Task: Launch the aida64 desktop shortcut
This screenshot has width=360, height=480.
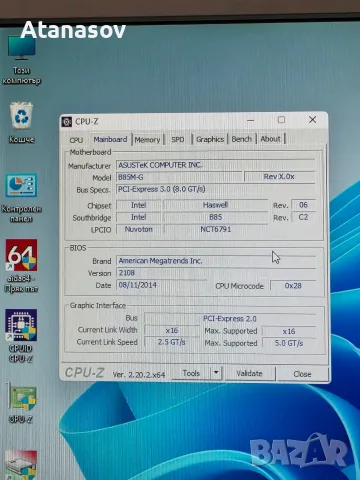Action: pos(21,266)
